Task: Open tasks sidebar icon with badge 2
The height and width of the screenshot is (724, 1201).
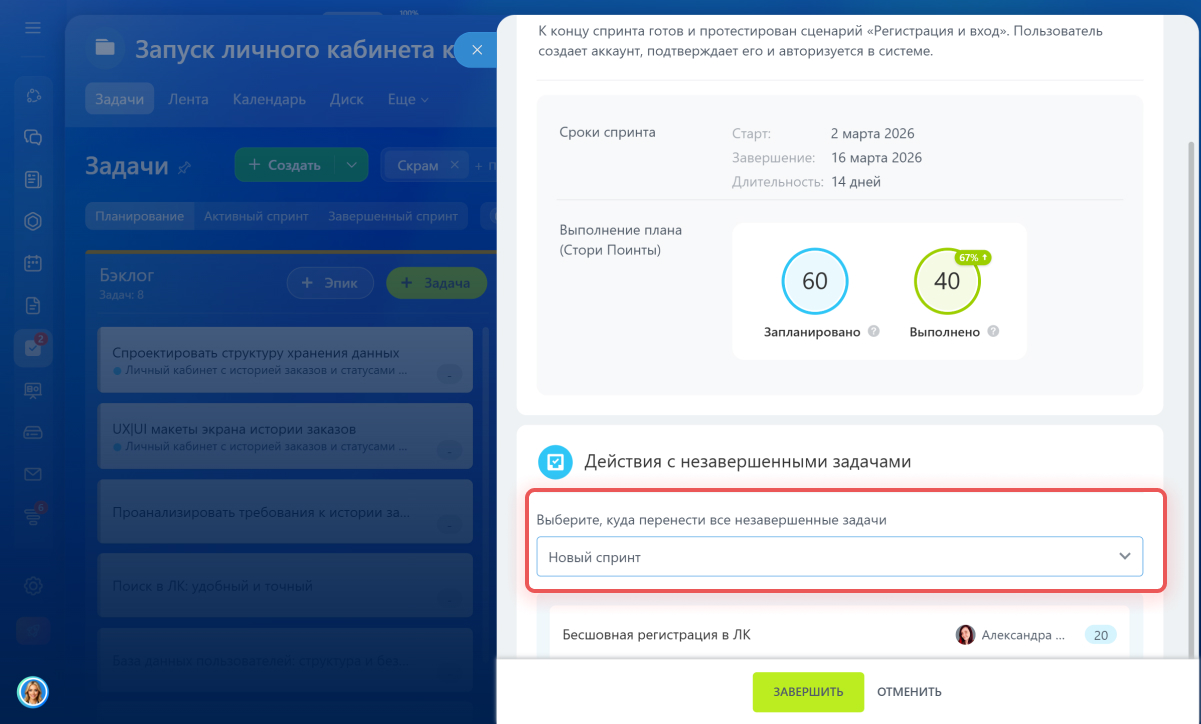Action: (x=33, y=347)
